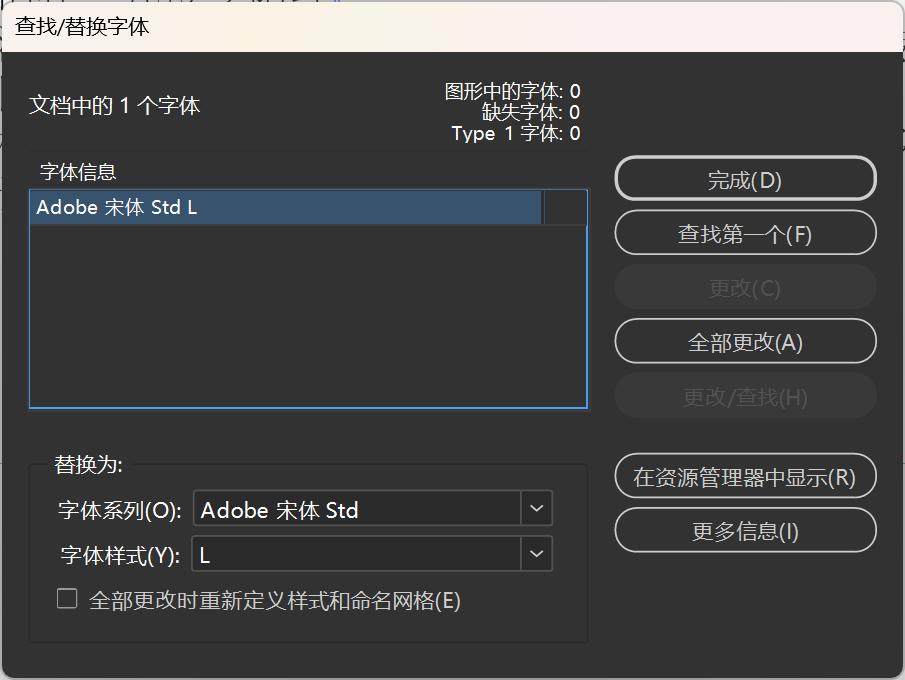Click 更多信息(I) for font details

tap(744, 530)
